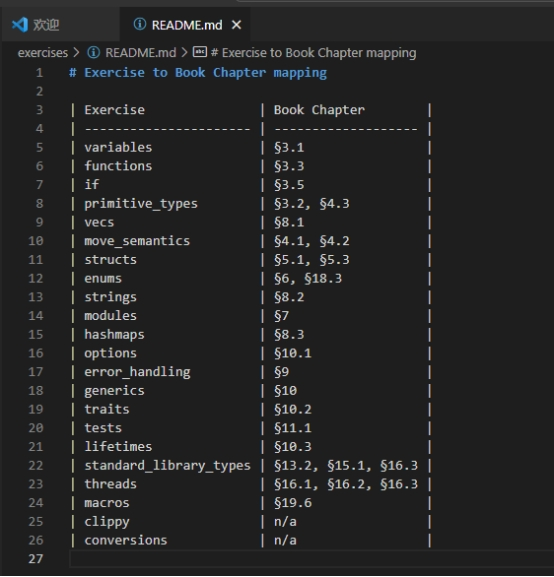The height and width of the screenshot is (577, 554).
Task: Click the 'generics' cell
Action: point(114,391)
